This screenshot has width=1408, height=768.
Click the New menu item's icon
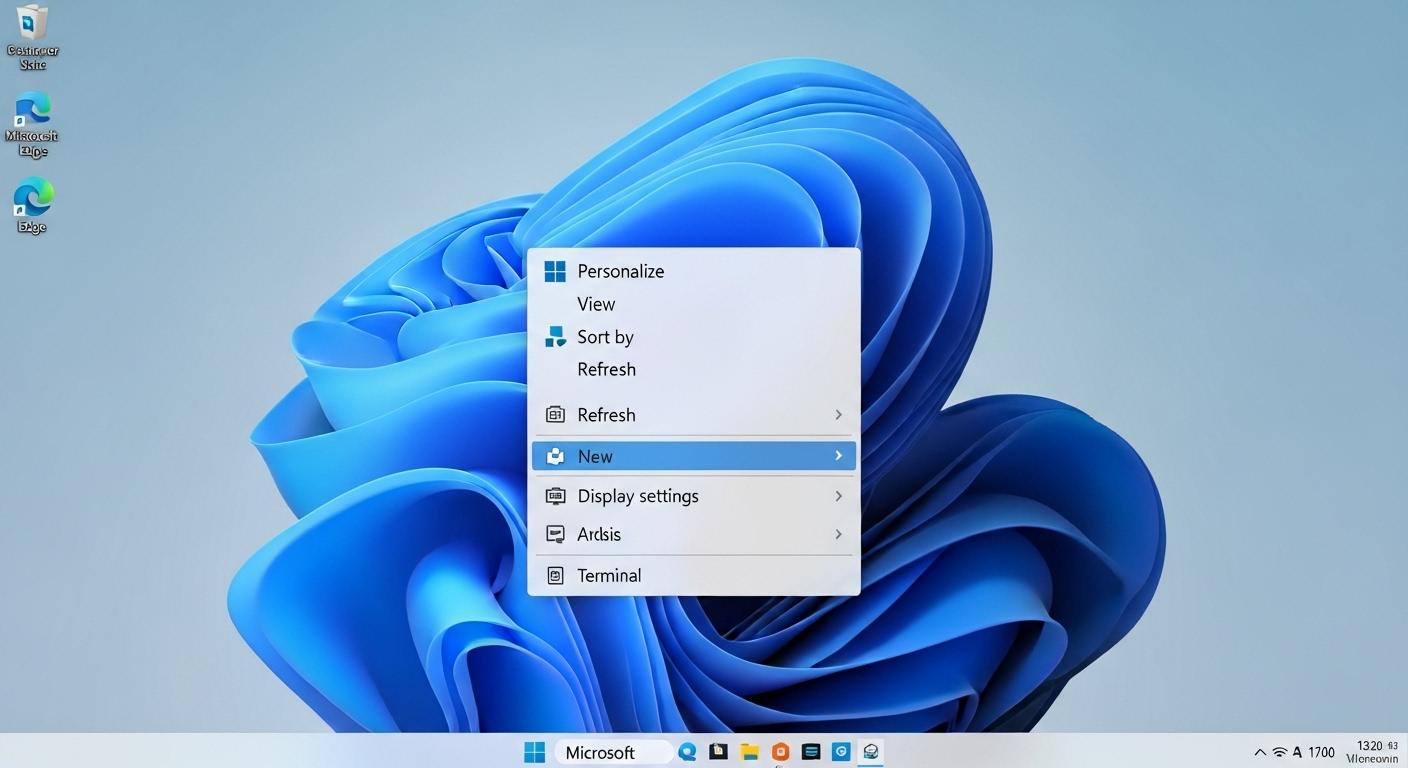(x=555, y=456)
